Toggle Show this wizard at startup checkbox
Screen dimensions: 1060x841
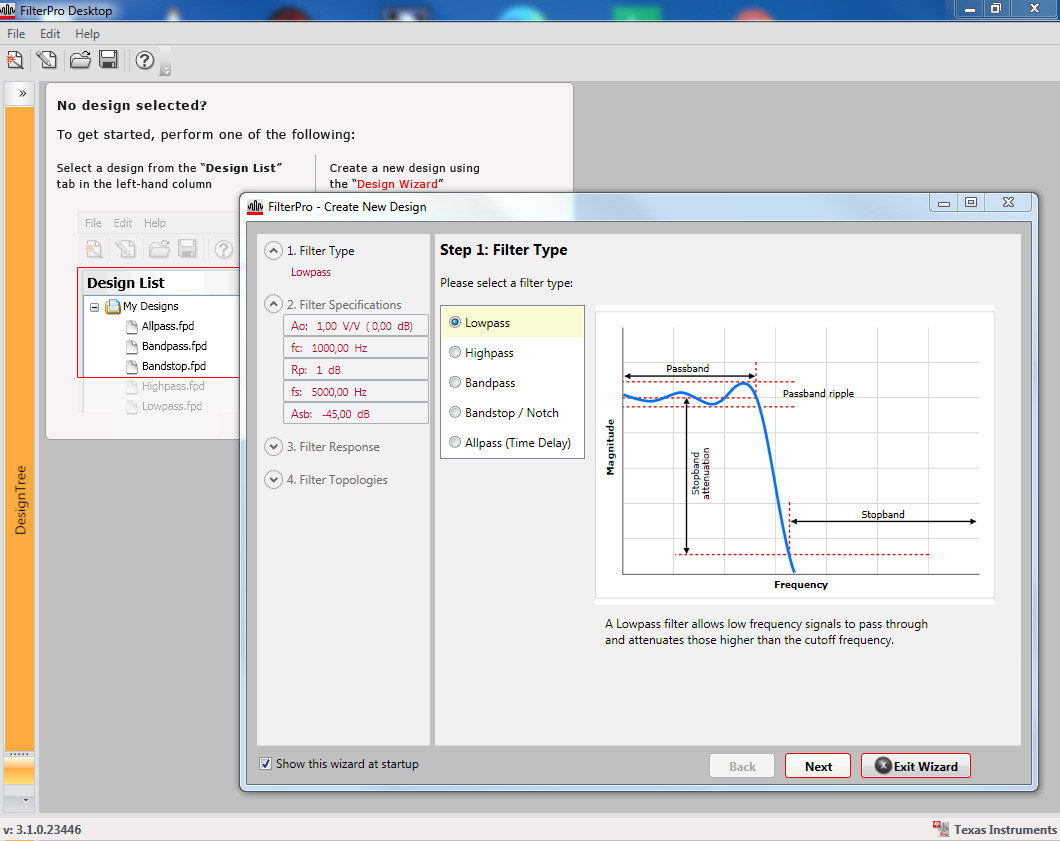click(265, 764)
